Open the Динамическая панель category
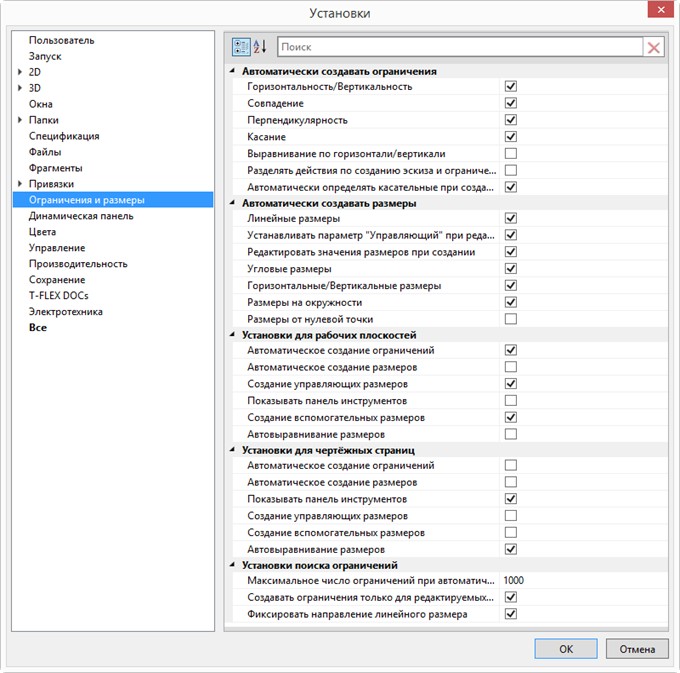The height and width of the screenshot is (673, 680). (81, 216)
